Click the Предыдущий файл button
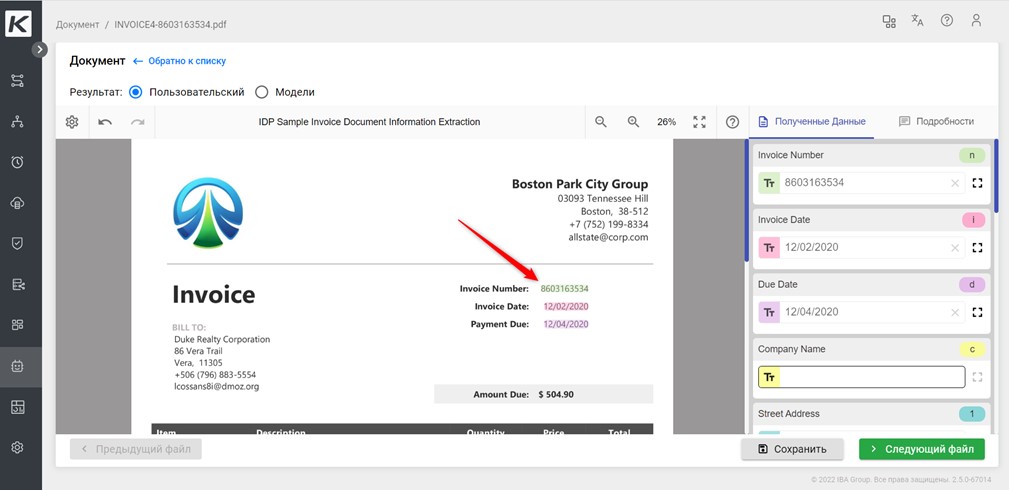Screen dimensions: 1009x490 point(136,449)
